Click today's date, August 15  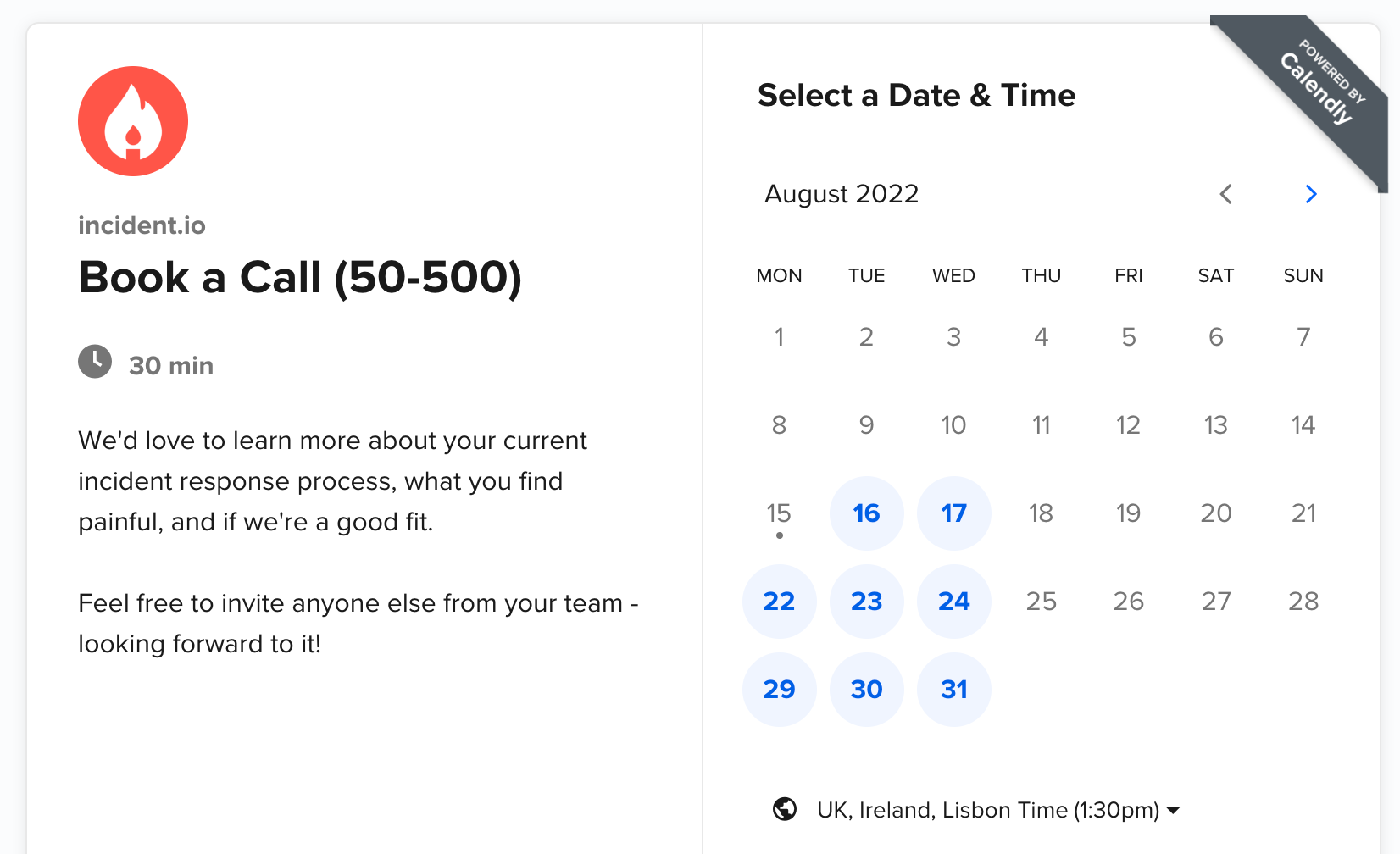779,513
